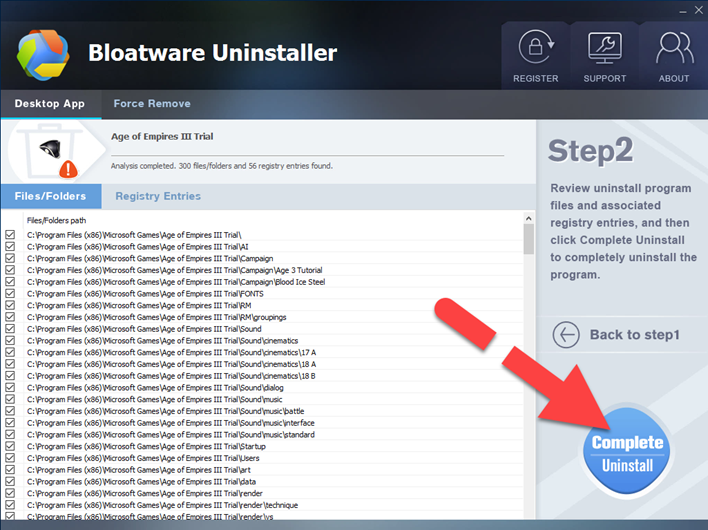Select the path text ending in Trial\data
Image resolution: width=708 pixels, height=530 pixels.
(141, 482)
